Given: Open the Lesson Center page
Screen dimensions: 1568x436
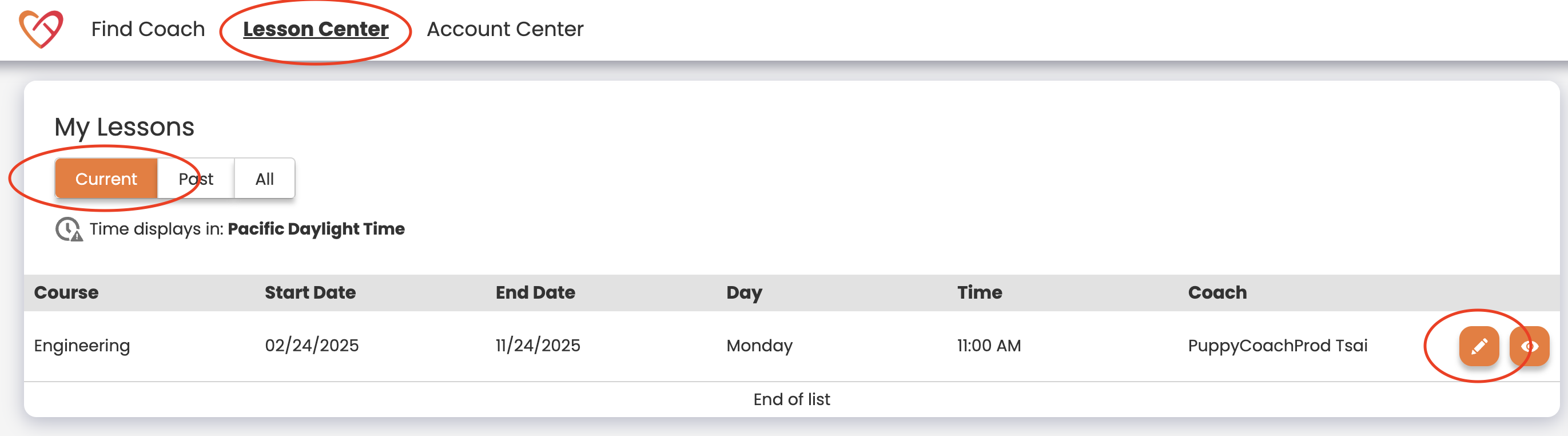Looking at the screenshot, I should (315, 29).
